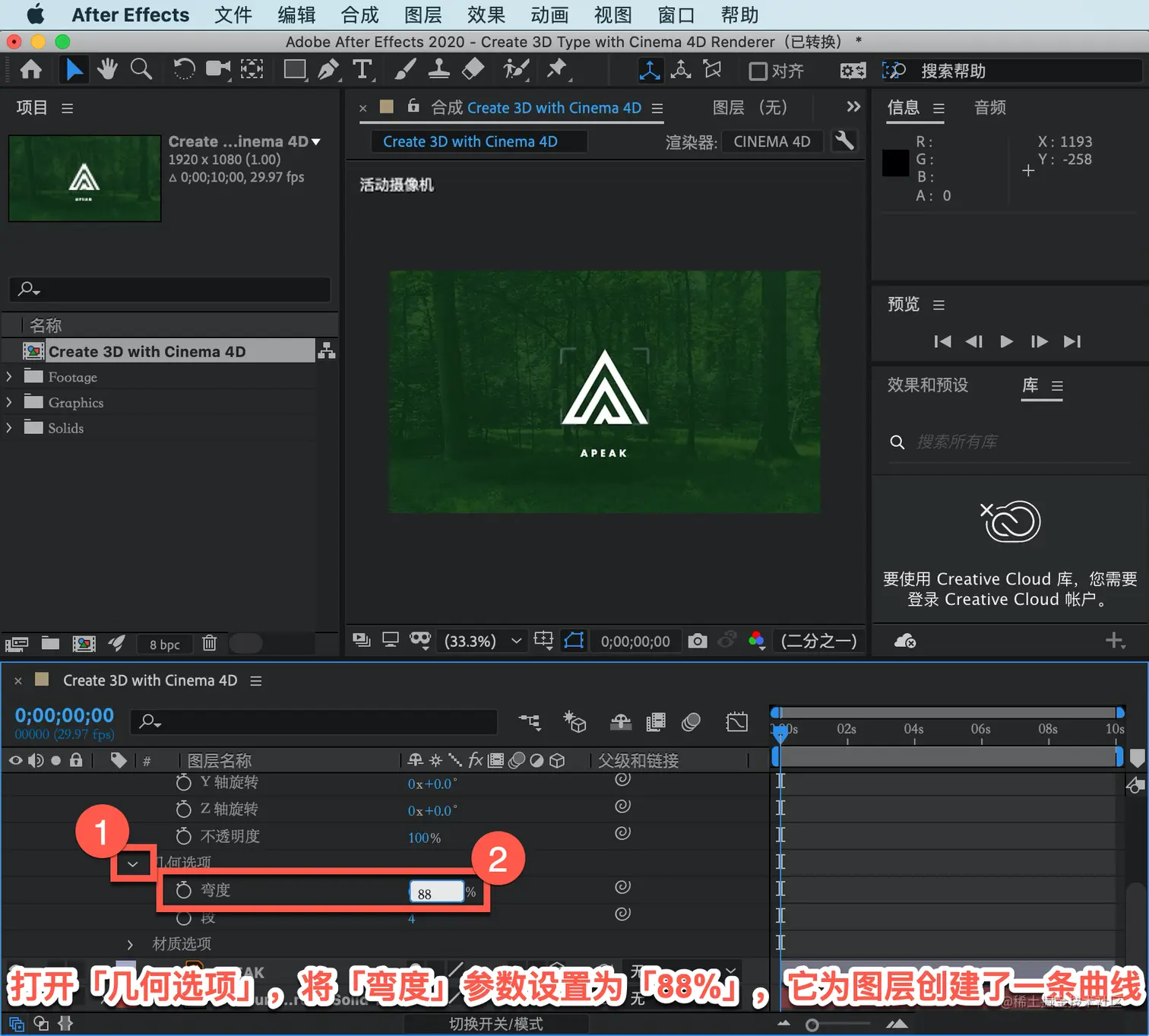1149x1036 pixels.
Task: Select the Clone Stamp tool
Action: (x=438, y=70)
